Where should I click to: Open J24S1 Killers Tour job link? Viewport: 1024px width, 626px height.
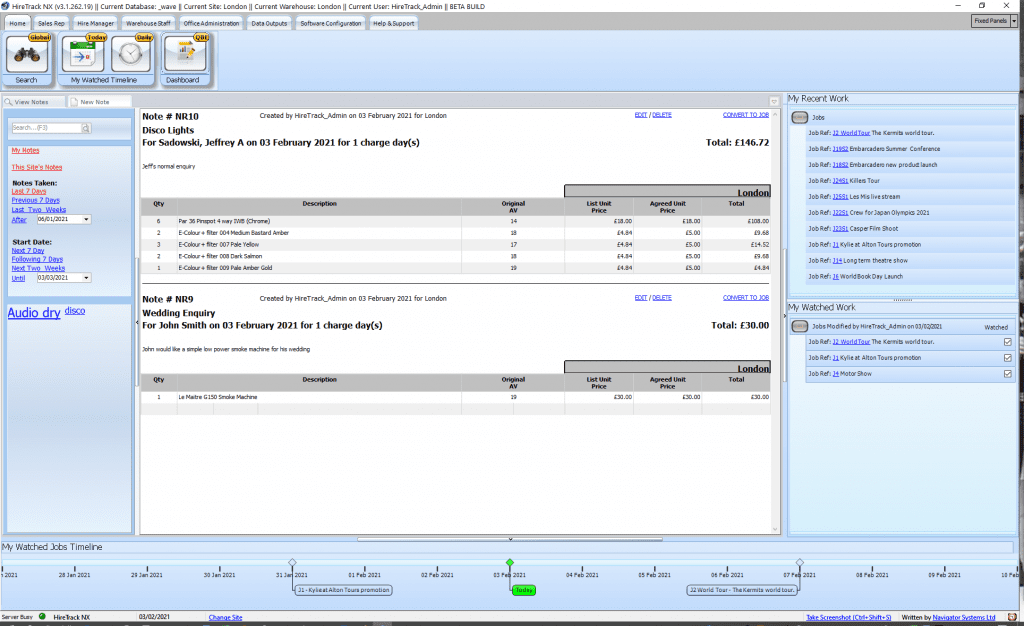point(840,181)
